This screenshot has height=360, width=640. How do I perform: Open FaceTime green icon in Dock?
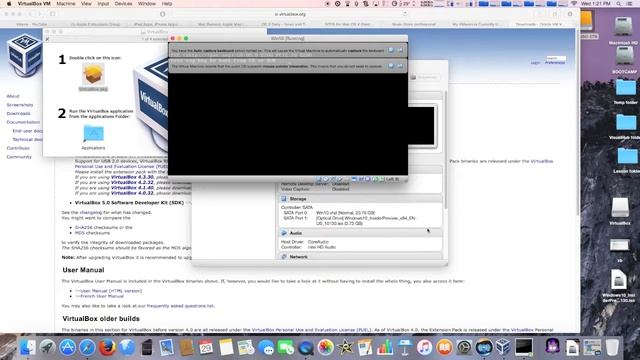286,348
